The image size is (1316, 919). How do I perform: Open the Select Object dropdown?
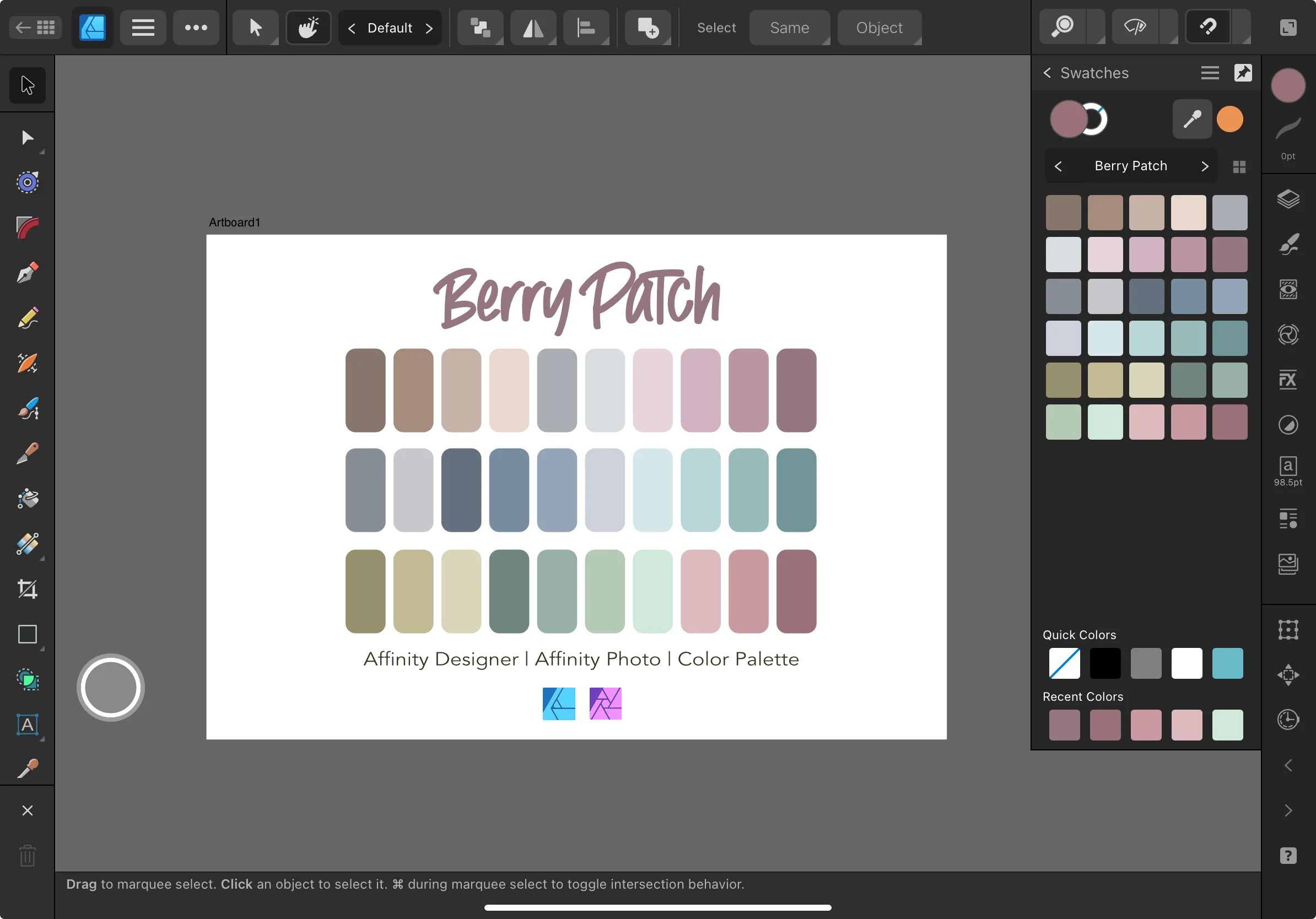point(879,27)
